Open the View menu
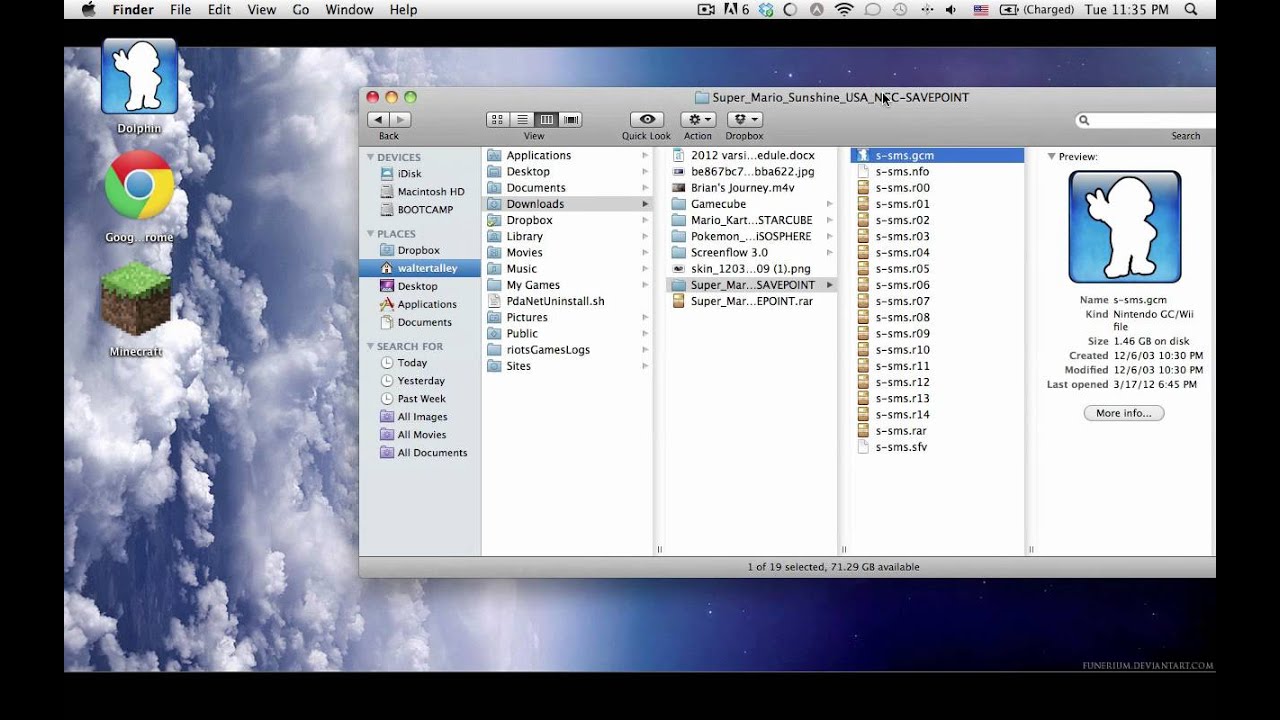 [x=261, y=9]
